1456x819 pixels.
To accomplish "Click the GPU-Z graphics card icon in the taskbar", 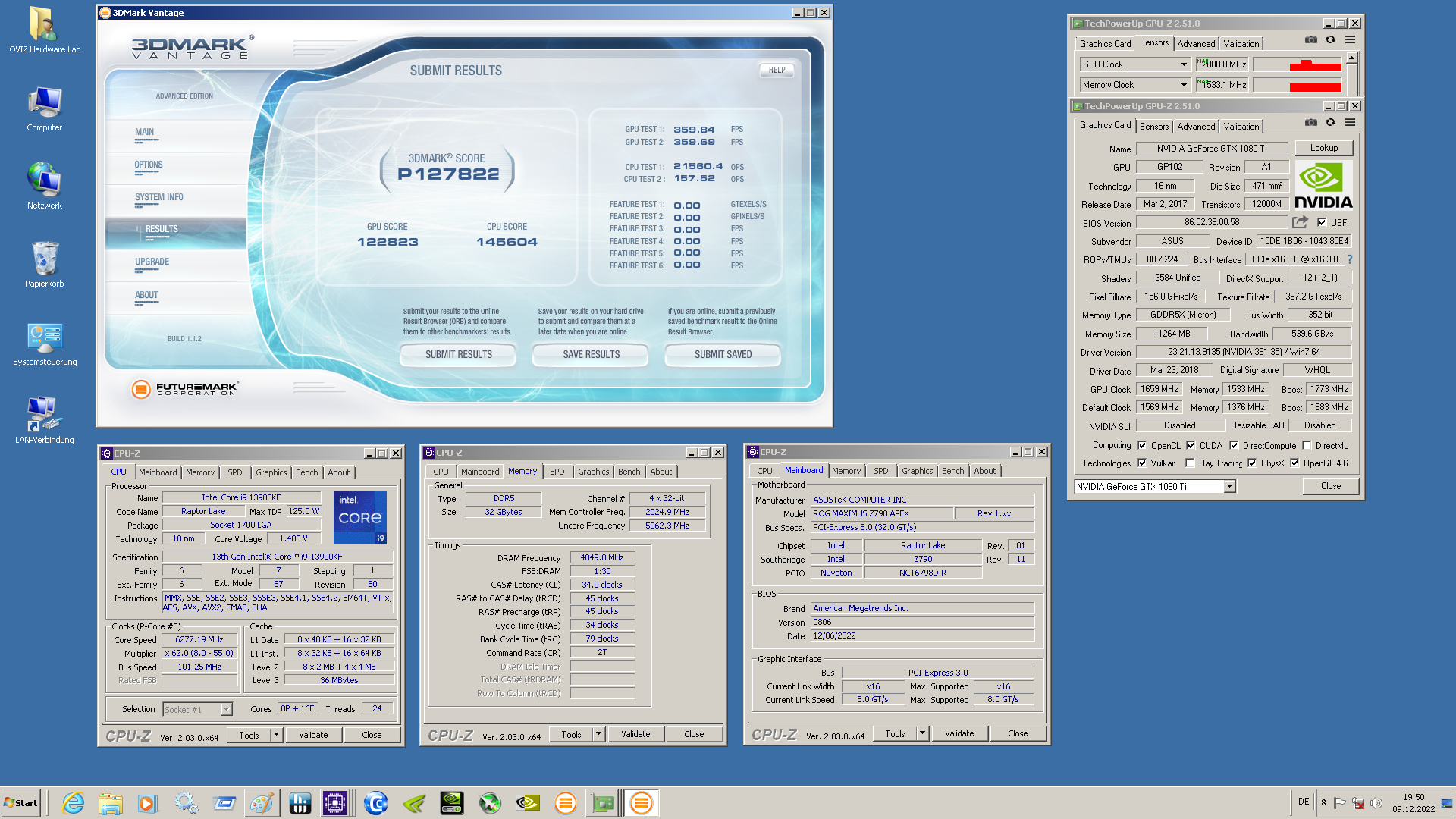I will point(603,803).
